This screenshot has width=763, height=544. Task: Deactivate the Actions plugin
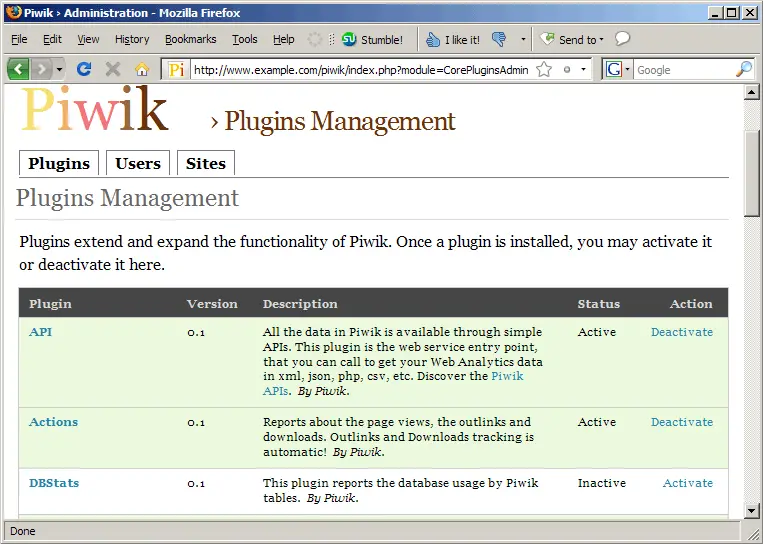(682, 422)
